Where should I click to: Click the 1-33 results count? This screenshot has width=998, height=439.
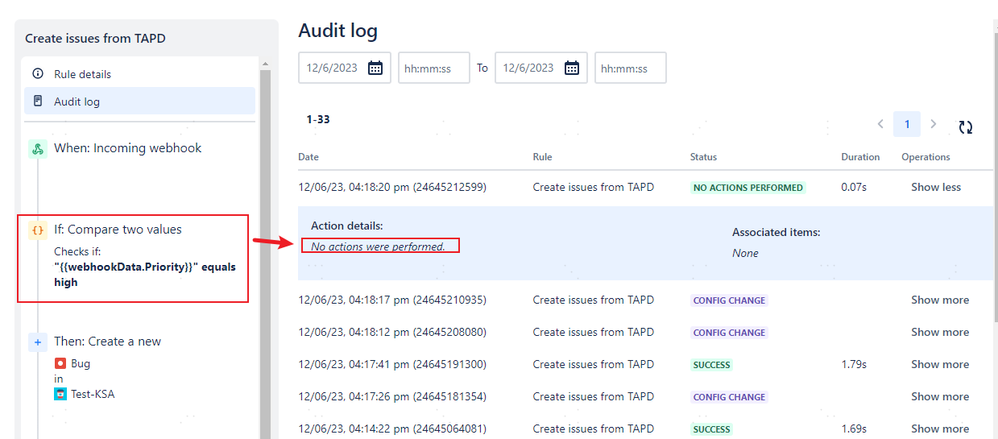pyautogui.click(x=318, y=119)
